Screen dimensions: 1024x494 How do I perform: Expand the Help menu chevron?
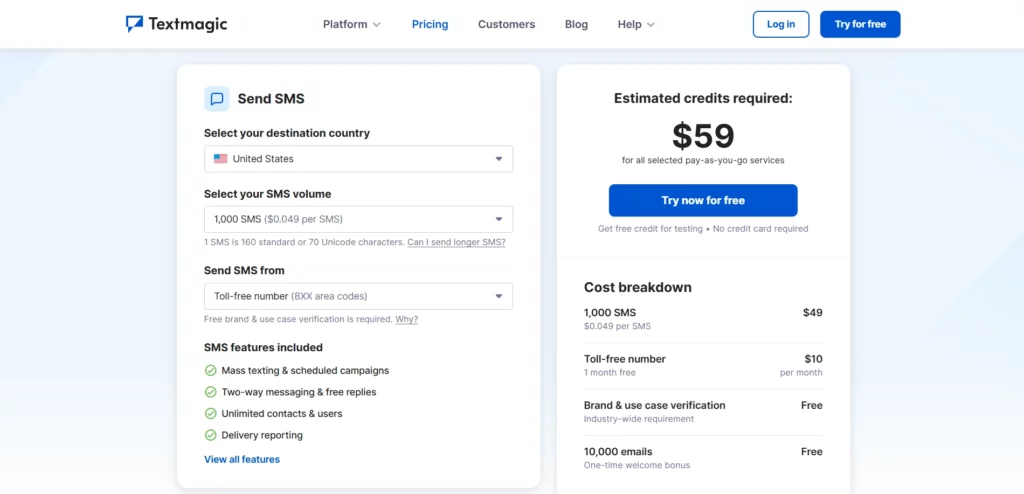point(650,25)
